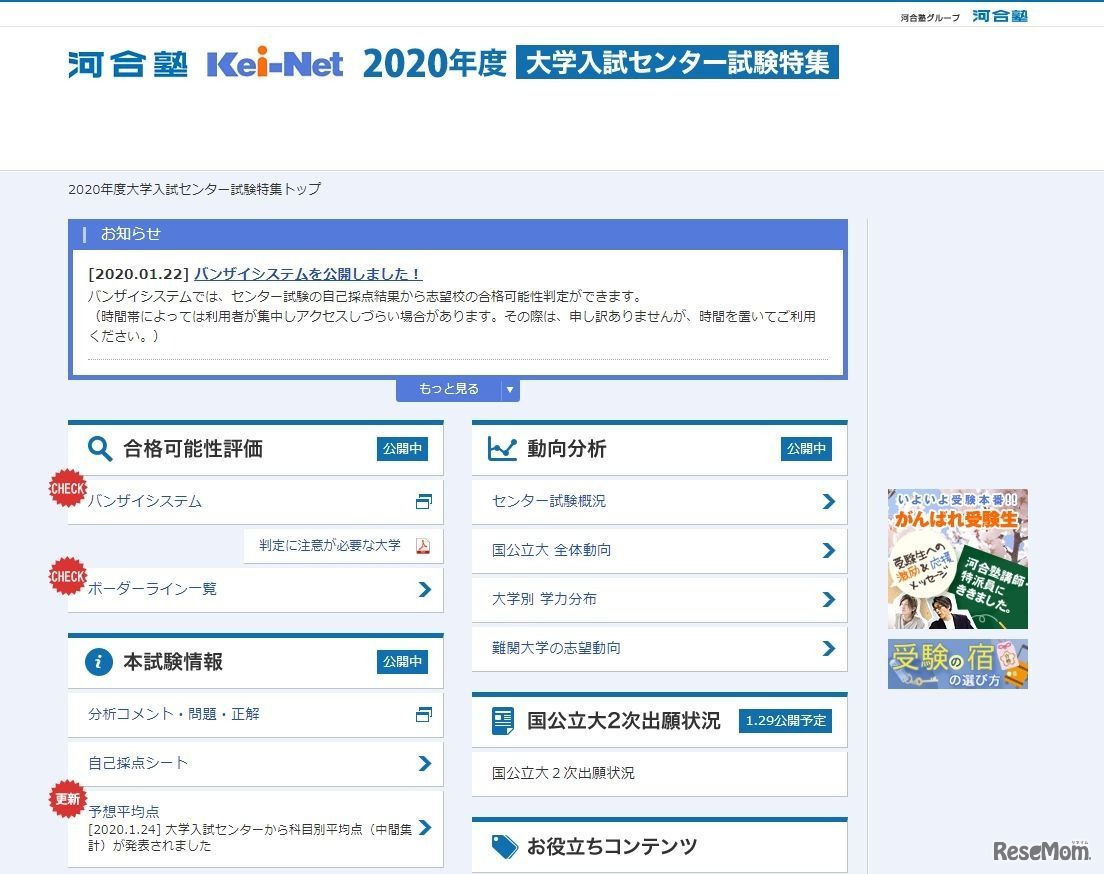
Task: Click the chevron next to 自己採点シート
Action: [x=424, y=763]
